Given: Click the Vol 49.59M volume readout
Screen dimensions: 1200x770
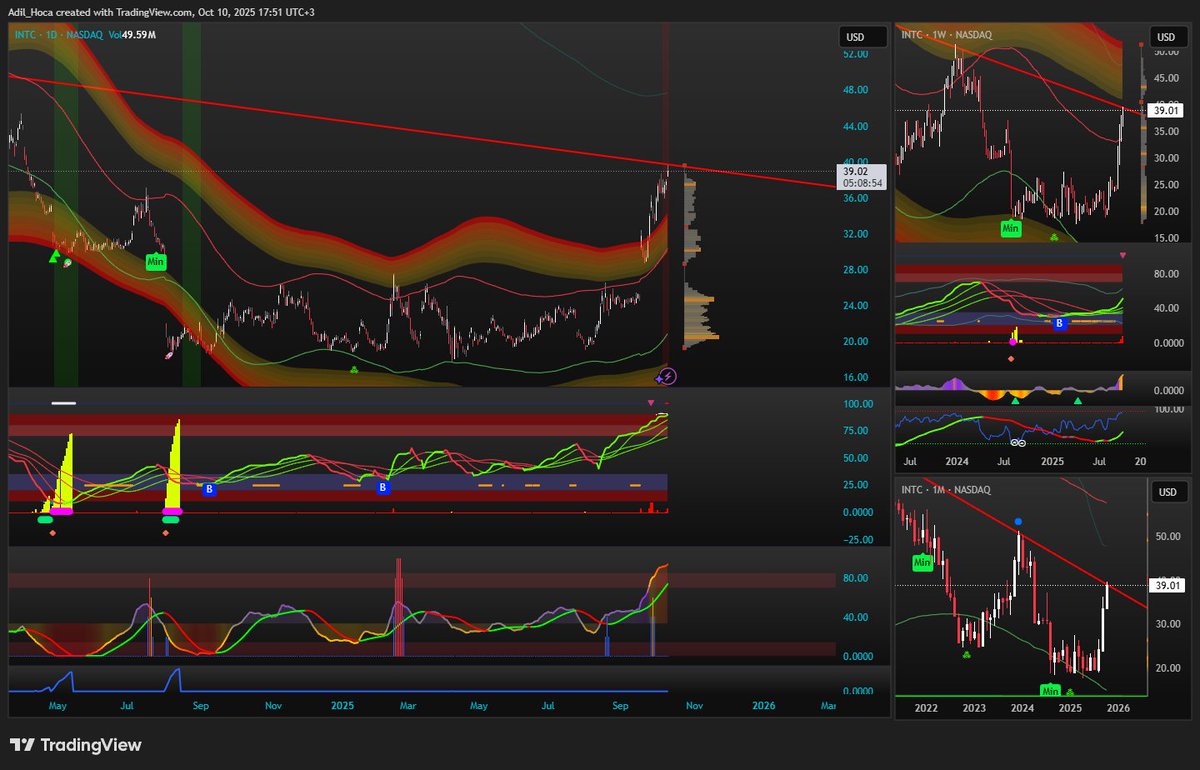Looking at the screenshot, I should [x=134, y=34].
